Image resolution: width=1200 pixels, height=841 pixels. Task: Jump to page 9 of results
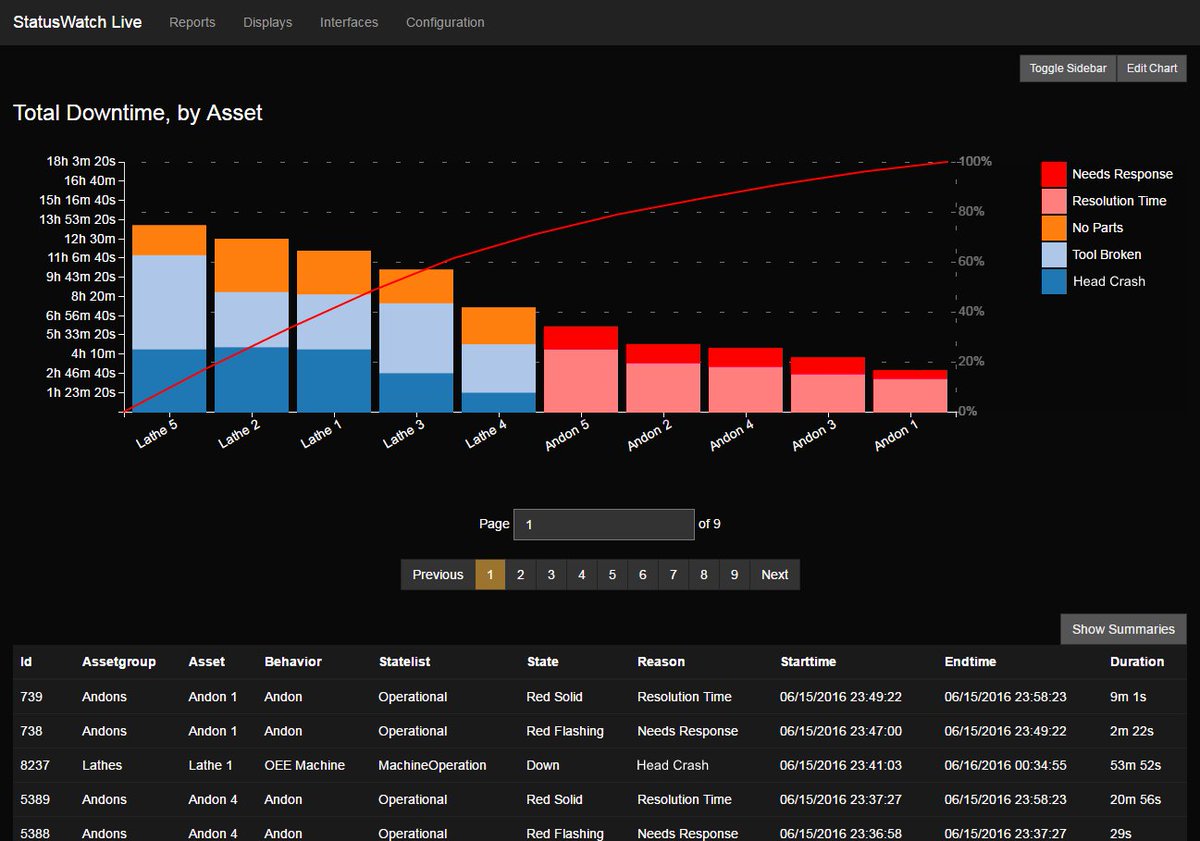click(x=734, y=574)
